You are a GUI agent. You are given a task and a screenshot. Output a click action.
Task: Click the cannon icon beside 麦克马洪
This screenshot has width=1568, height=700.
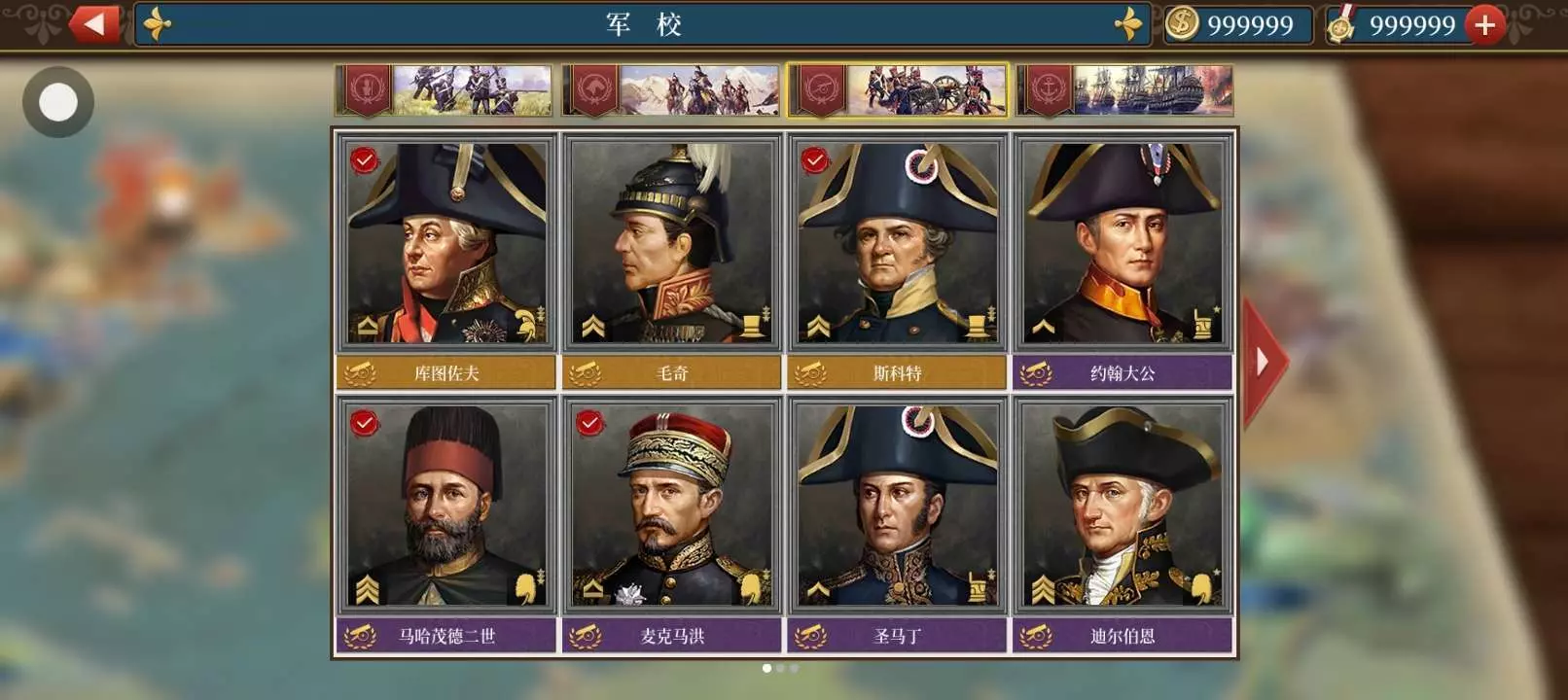(585, 637)
